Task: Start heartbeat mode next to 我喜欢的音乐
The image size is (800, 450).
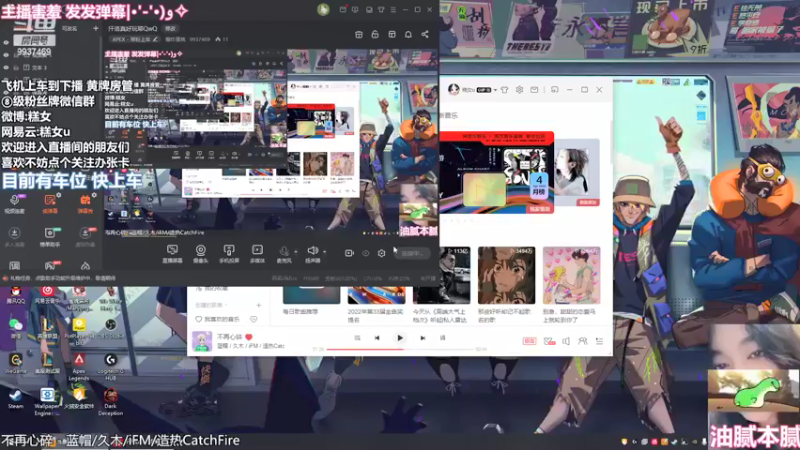Action: (254, 319)
